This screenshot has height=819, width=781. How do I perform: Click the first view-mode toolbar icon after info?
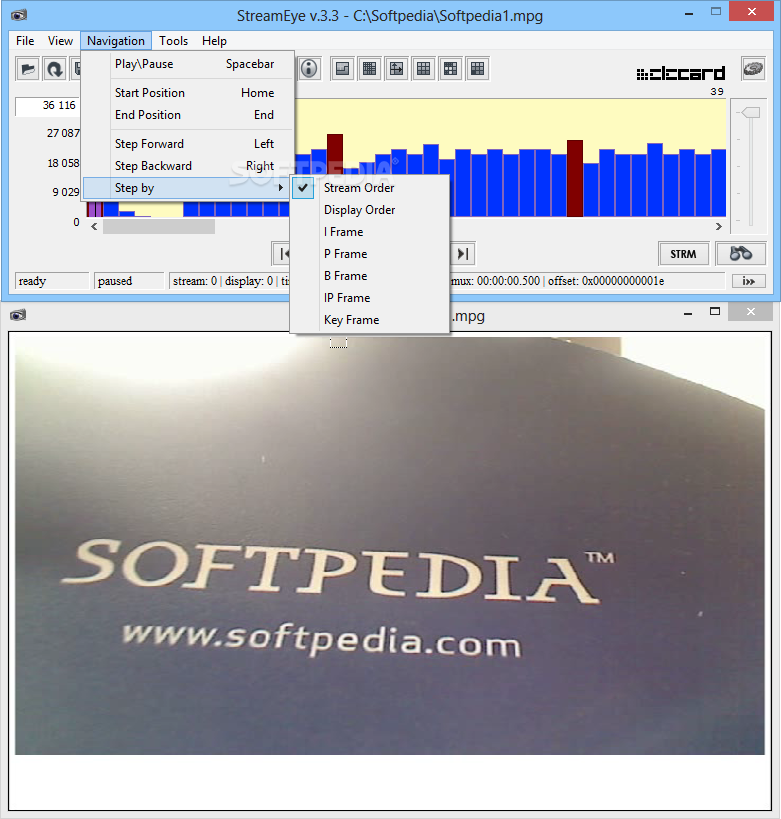click(343, 69)
